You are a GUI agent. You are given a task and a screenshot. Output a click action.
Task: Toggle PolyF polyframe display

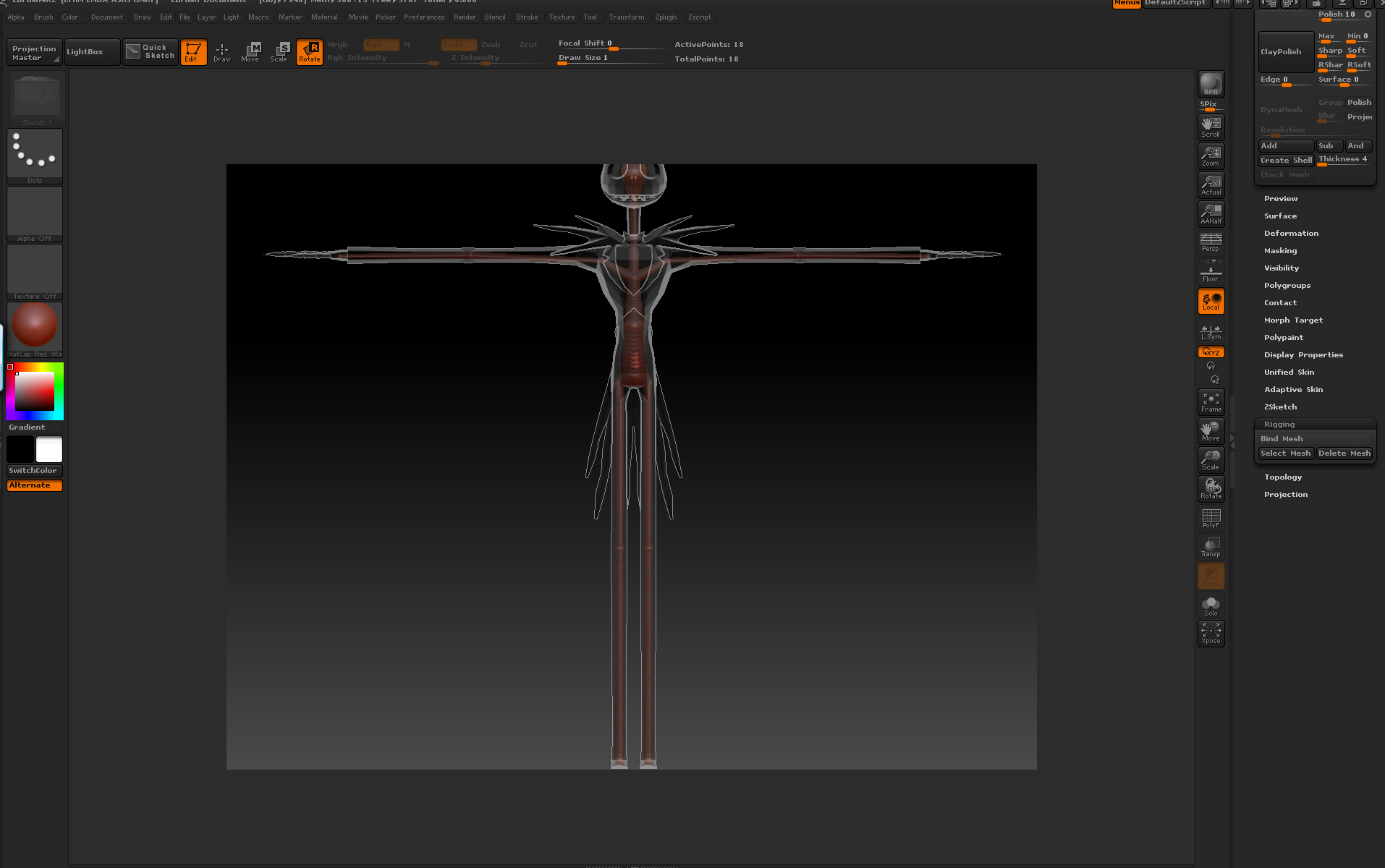tap(1211, 518)
